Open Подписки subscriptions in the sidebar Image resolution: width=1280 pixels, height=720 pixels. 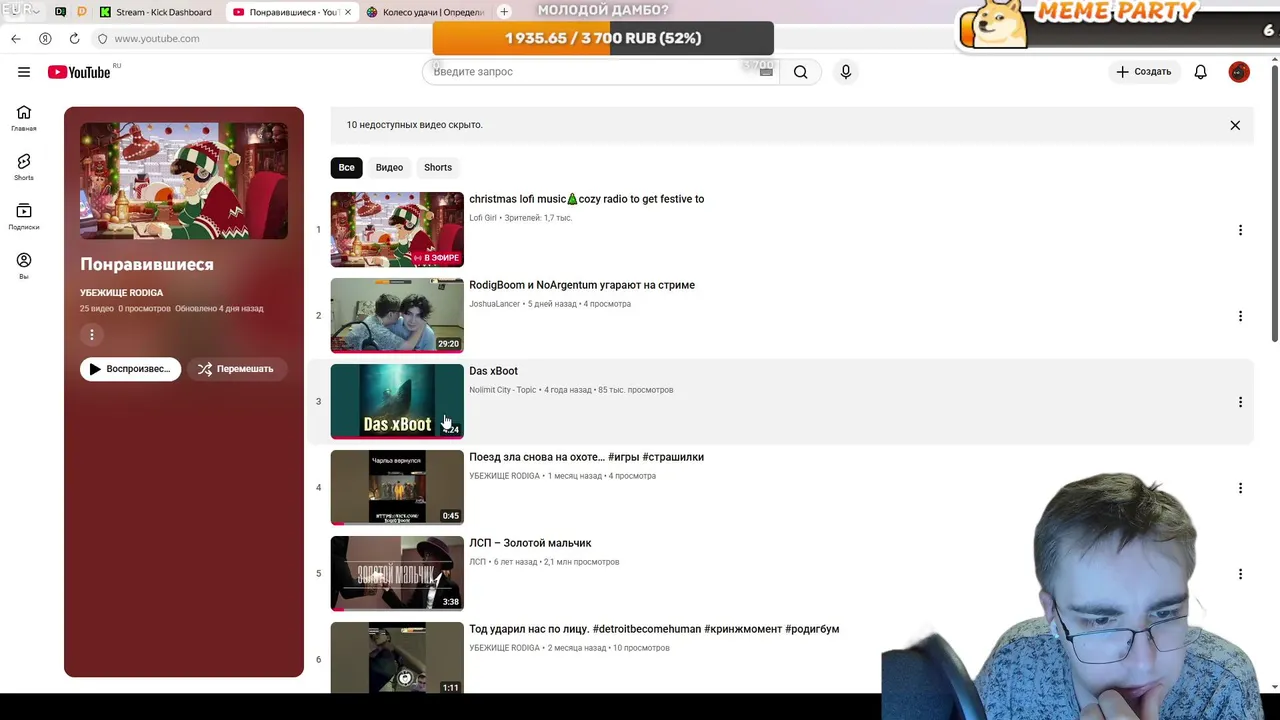pos(24,216)
